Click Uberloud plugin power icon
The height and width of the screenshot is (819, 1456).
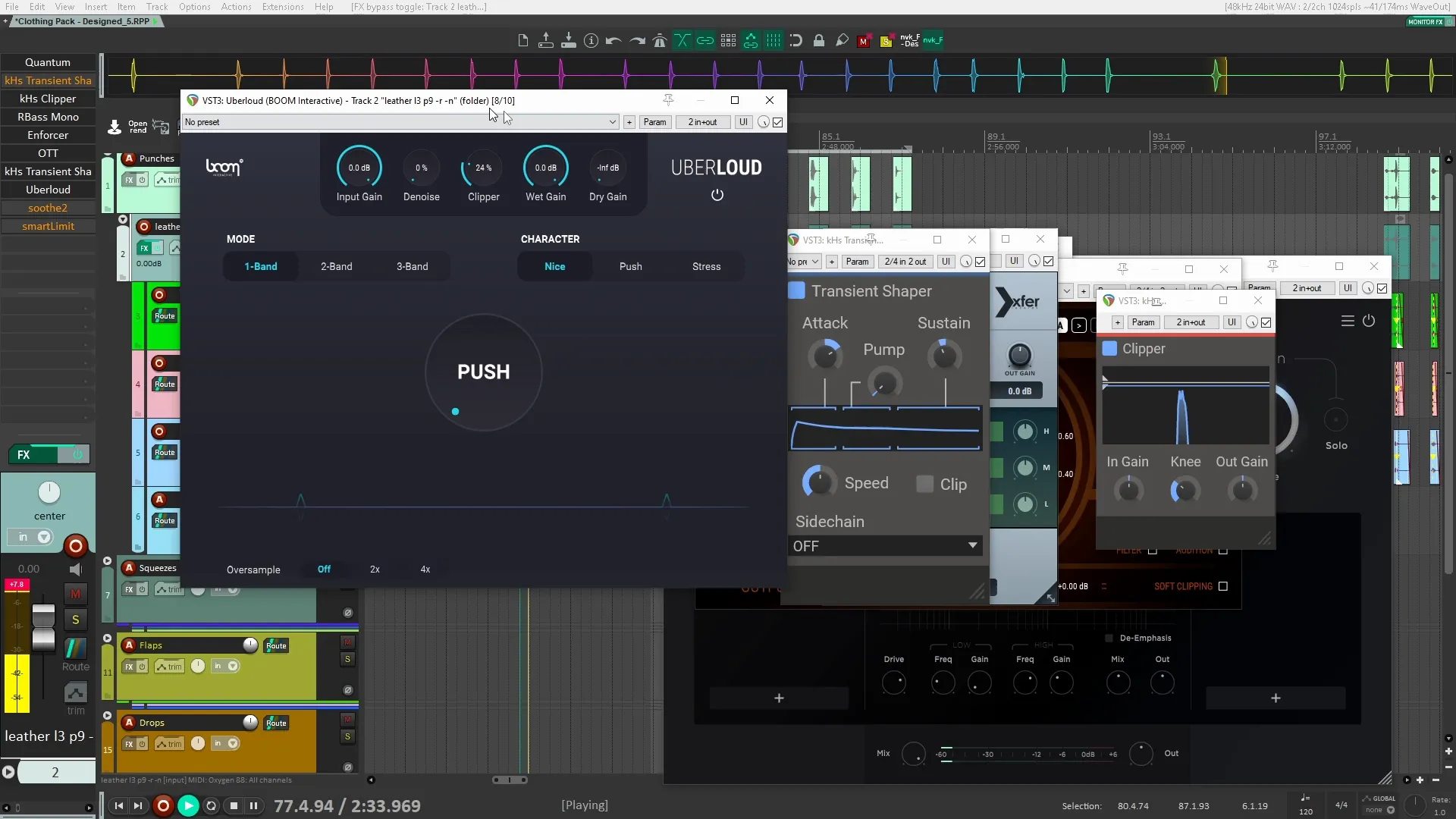(x=717, y=195)
